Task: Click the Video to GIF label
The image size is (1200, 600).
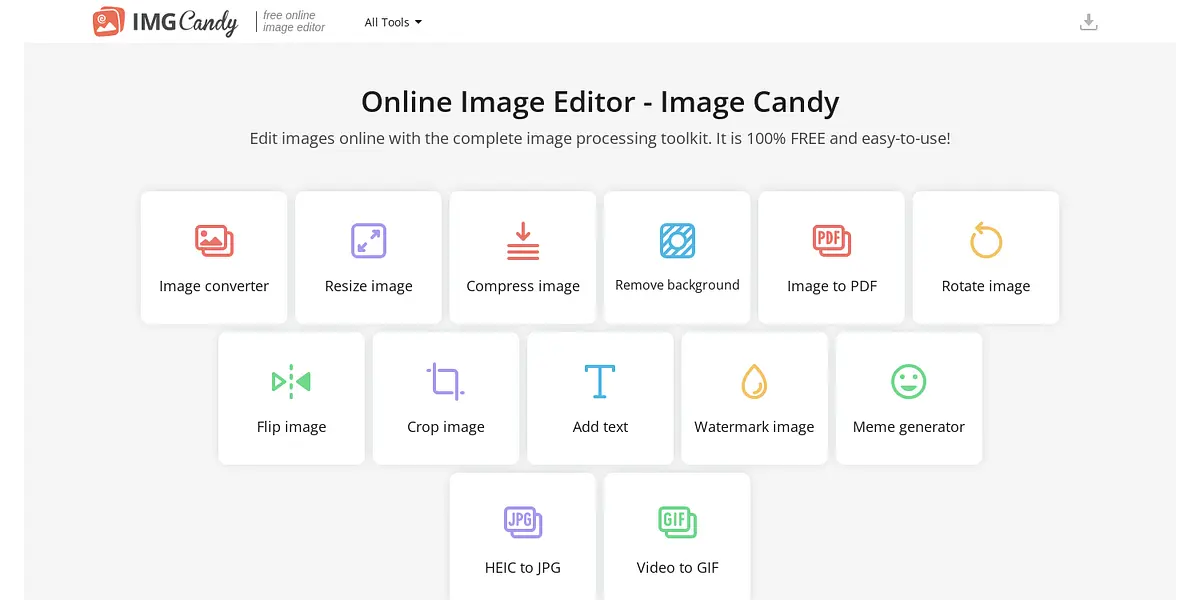Action: [x=677, y=568]
